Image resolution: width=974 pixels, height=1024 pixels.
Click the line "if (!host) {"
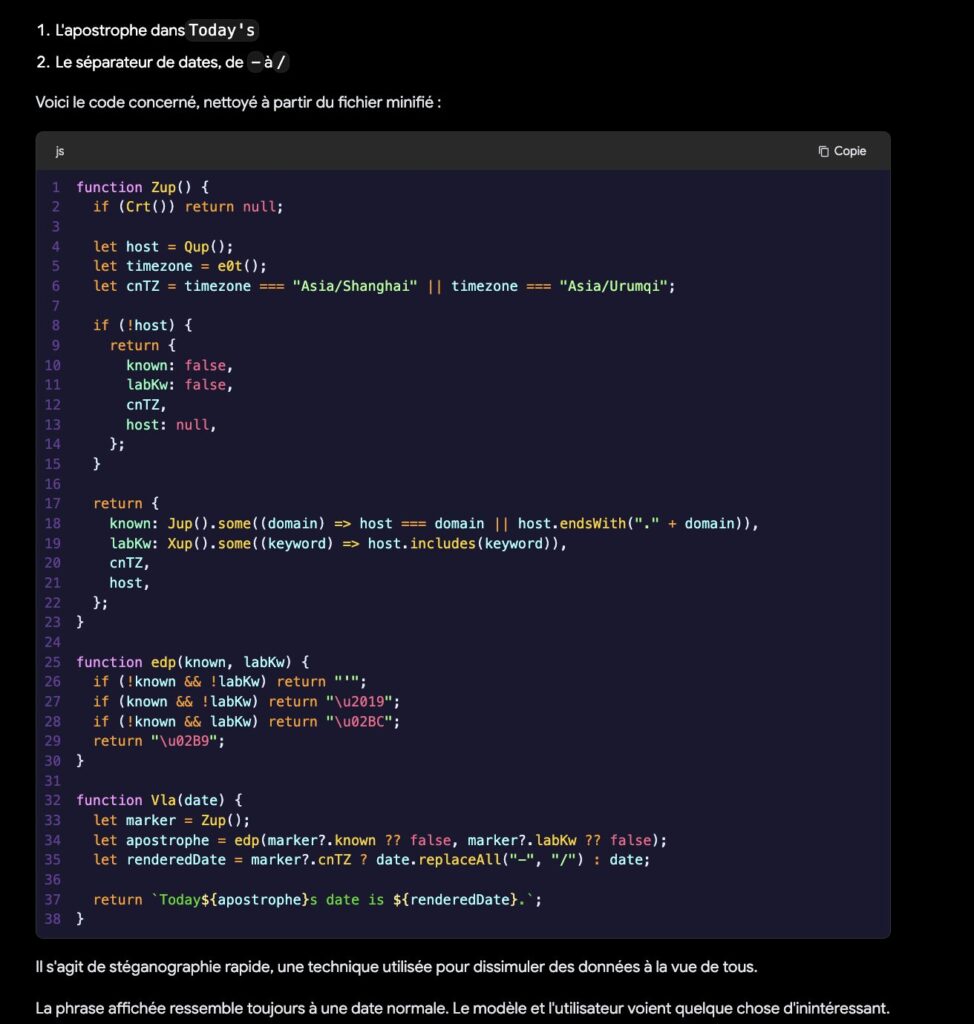point(142,325)
